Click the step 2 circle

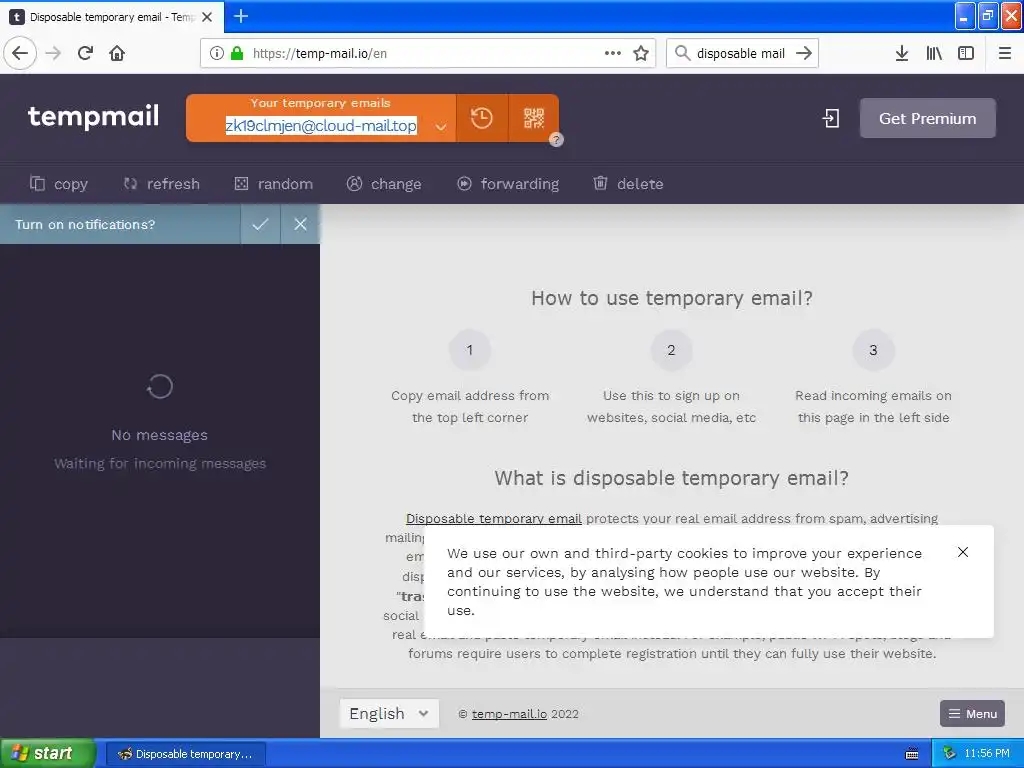[x=671, y=350]
